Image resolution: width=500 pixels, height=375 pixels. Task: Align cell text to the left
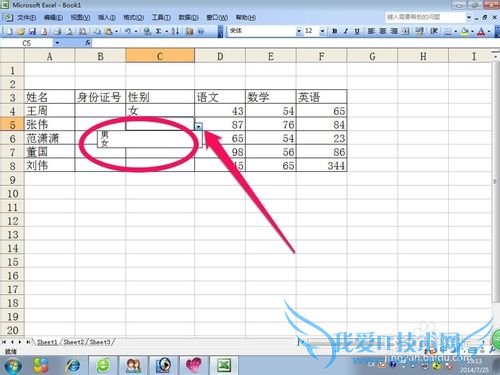pyautogui.click(x=371, y=31)
